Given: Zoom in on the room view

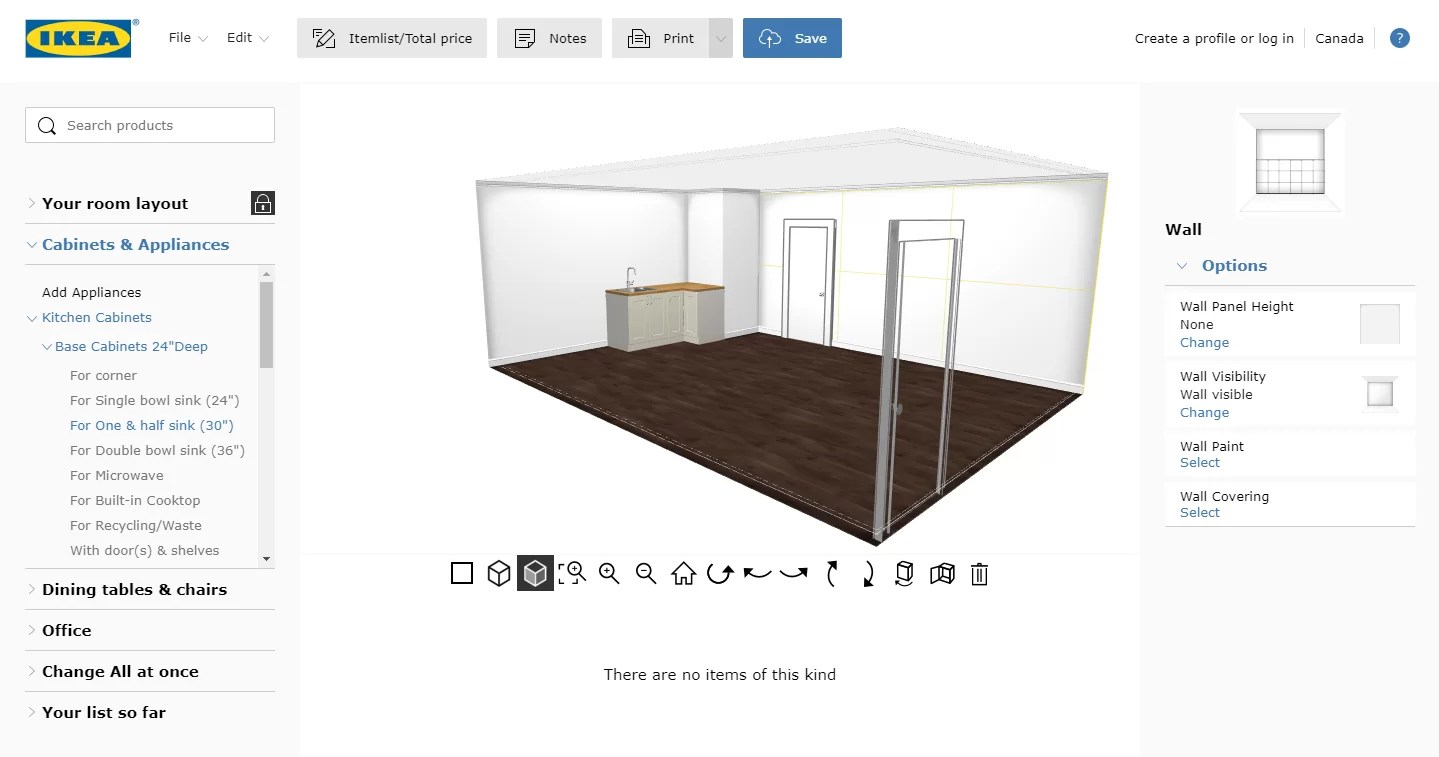Looking at the screenshot, I should tap(609, 573).
